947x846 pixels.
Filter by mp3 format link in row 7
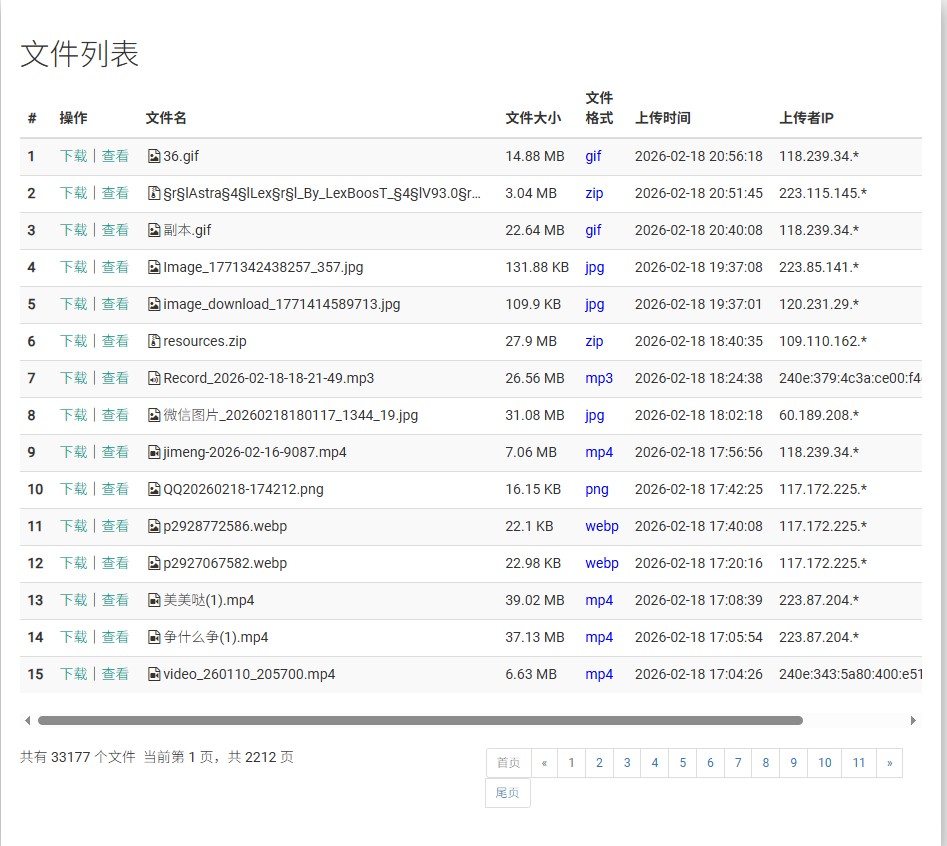599,378
